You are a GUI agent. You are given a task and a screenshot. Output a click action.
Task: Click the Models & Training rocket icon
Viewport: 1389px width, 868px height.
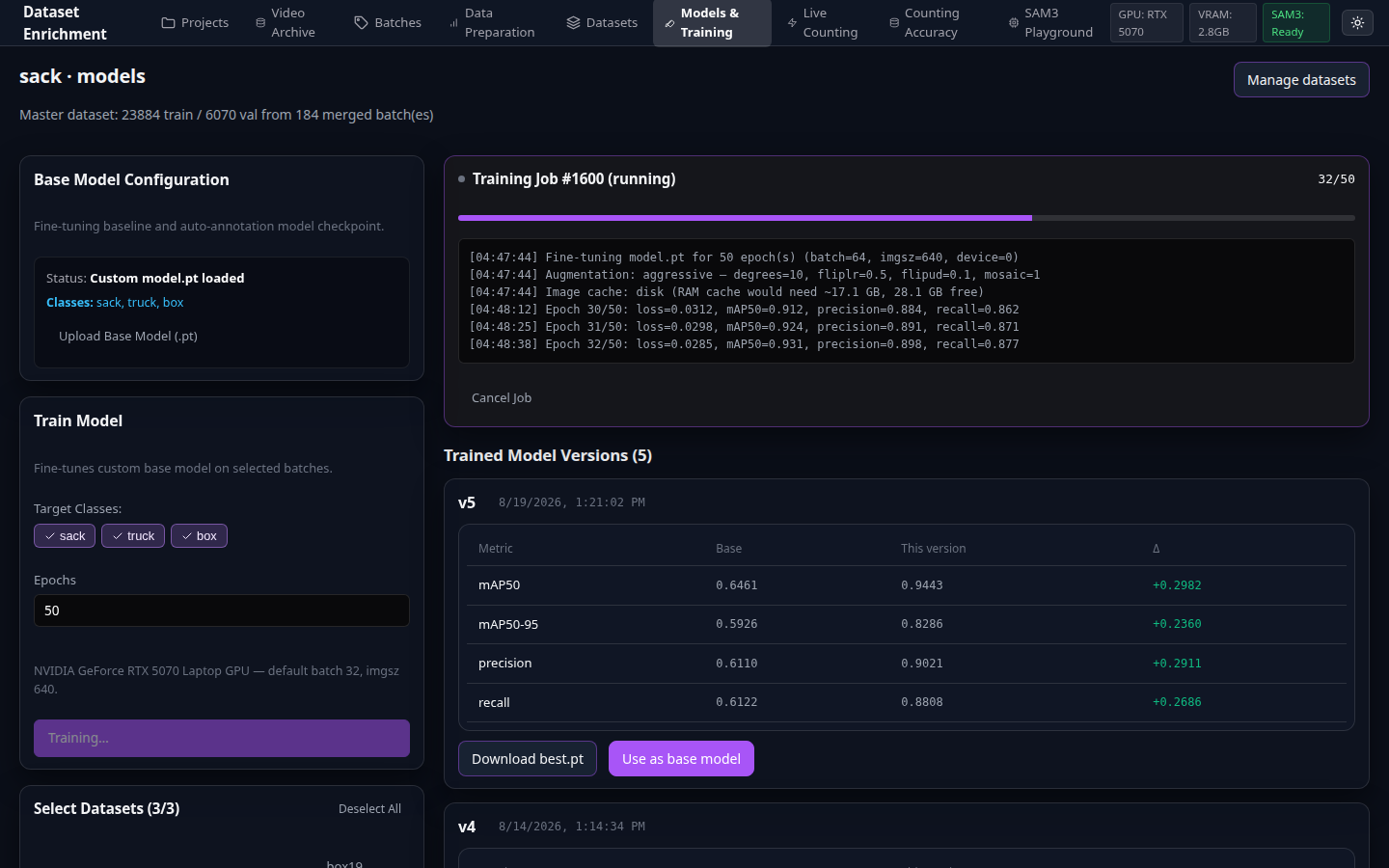click(x=669, y=23)
